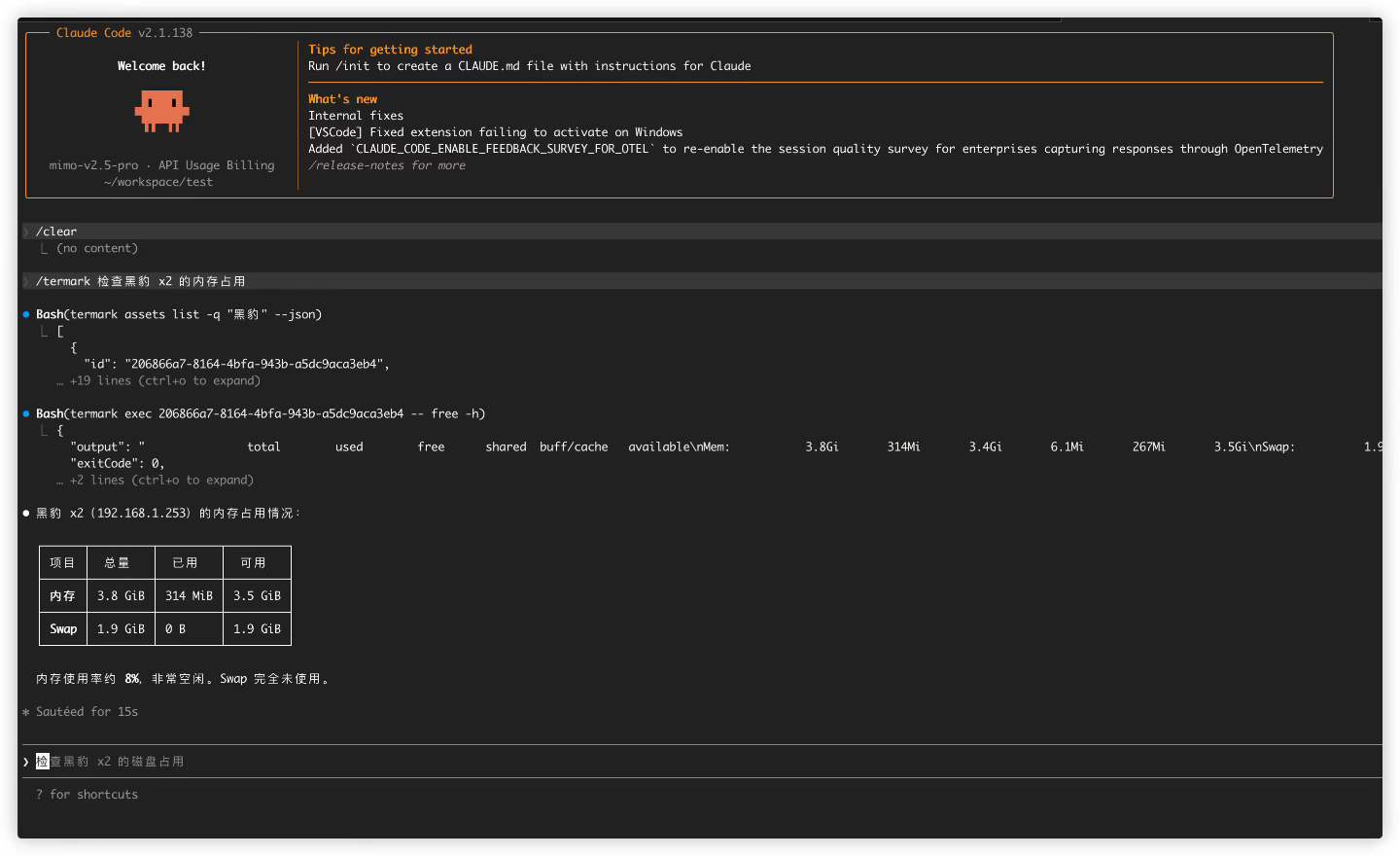Click "buff/cache" in the free output header
This screenshot has width=1400, height=856.
(574, 446)
